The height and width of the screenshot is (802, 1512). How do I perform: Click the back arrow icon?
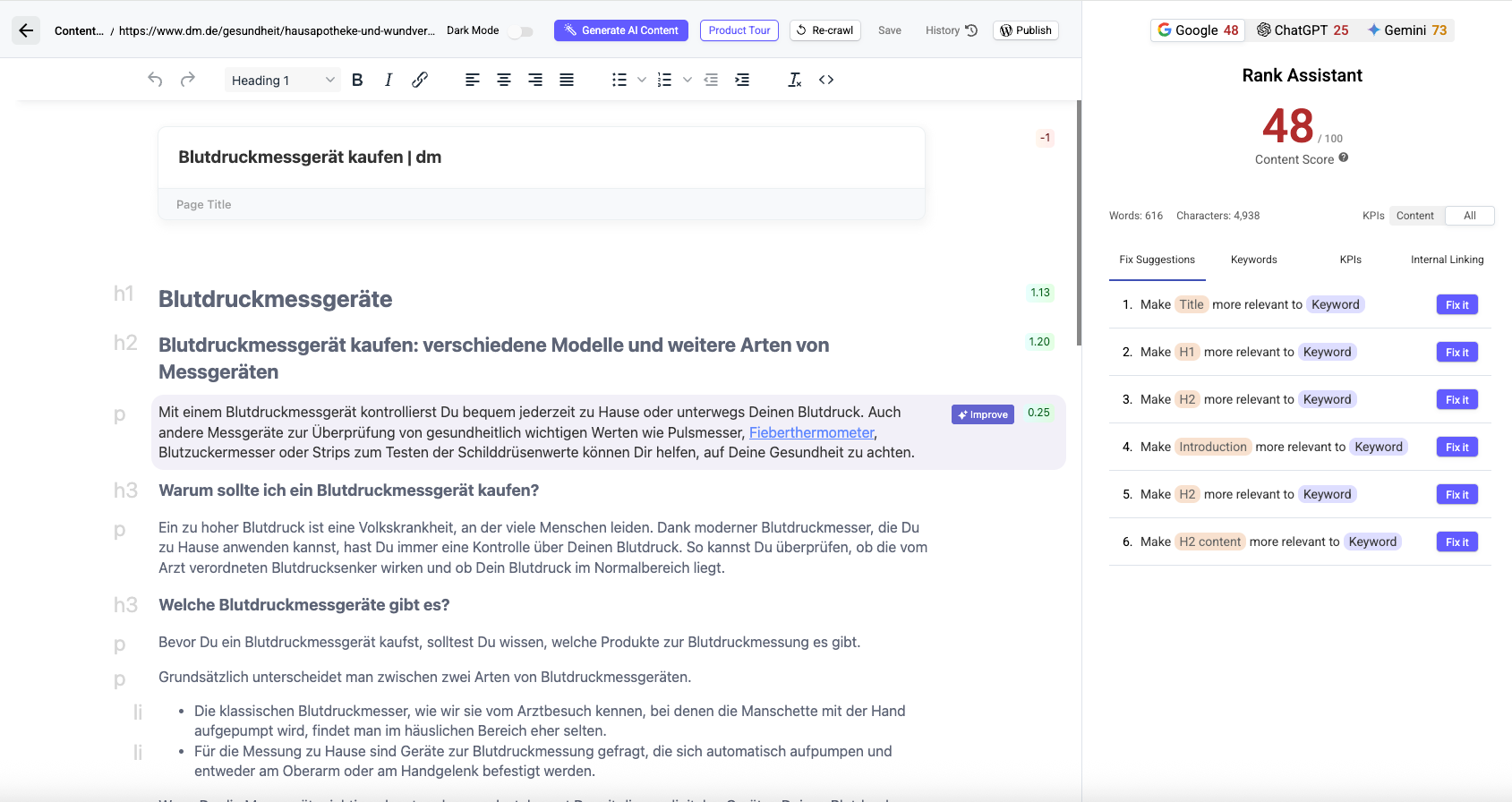[x=26, y=30]
